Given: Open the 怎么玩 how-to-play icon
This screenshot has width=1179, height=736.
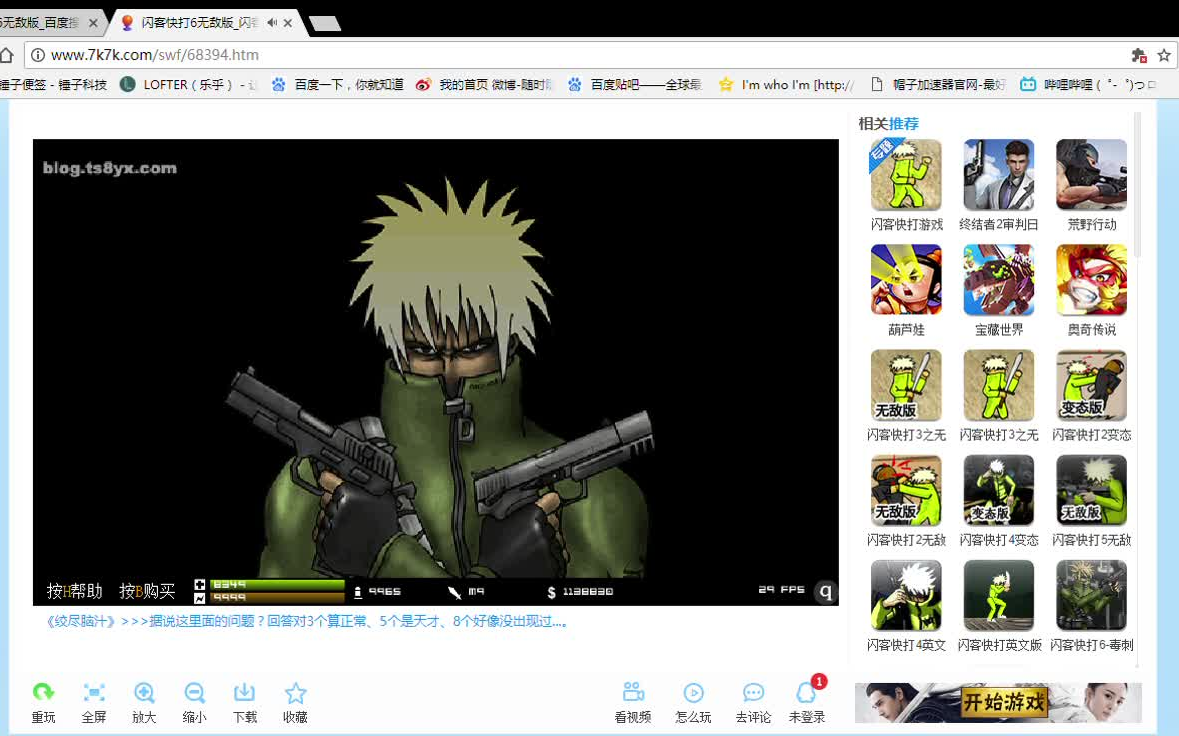Looking at the screenshot, I should tap(693, 692).
